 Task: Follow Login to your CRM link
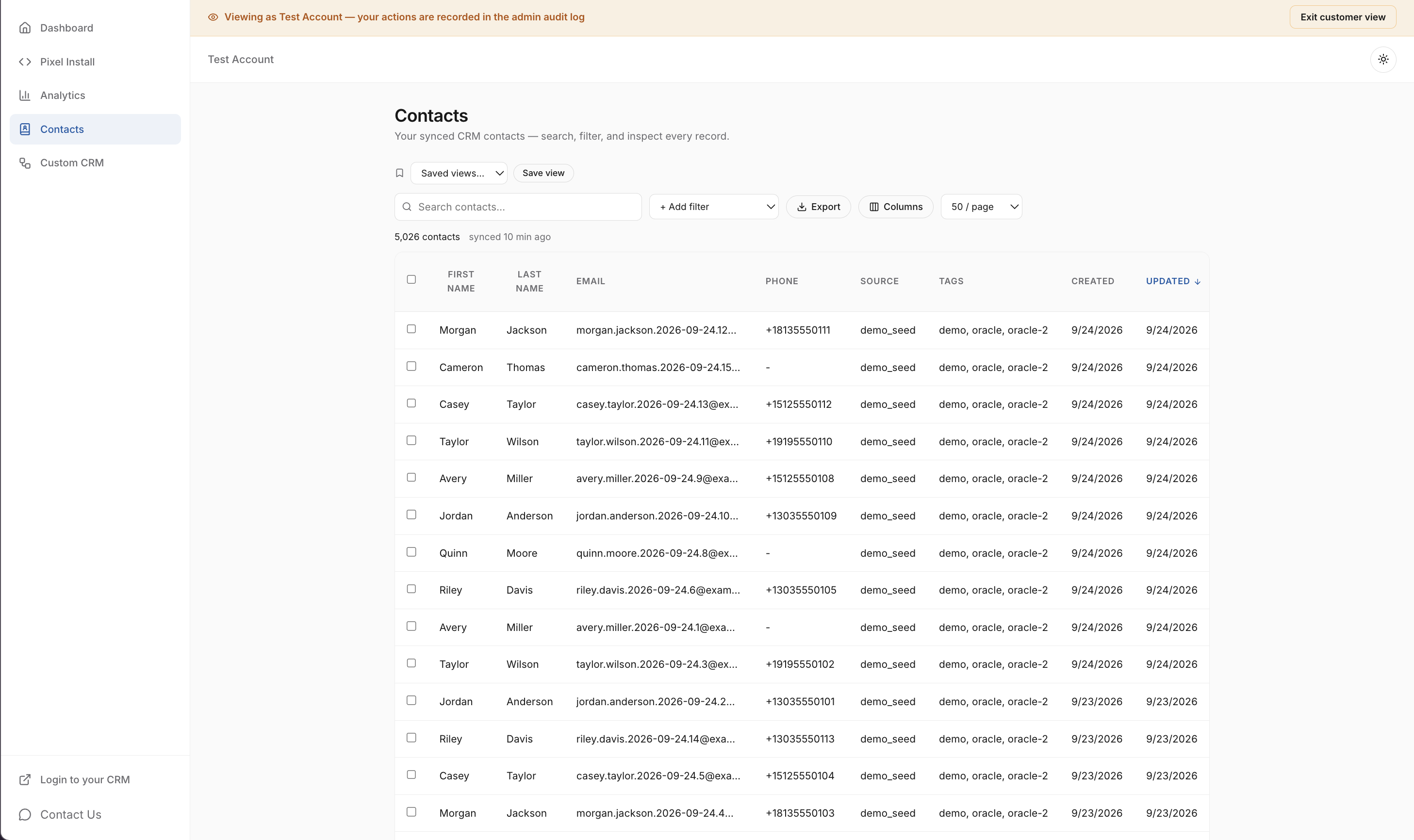(x=95, y=779)
